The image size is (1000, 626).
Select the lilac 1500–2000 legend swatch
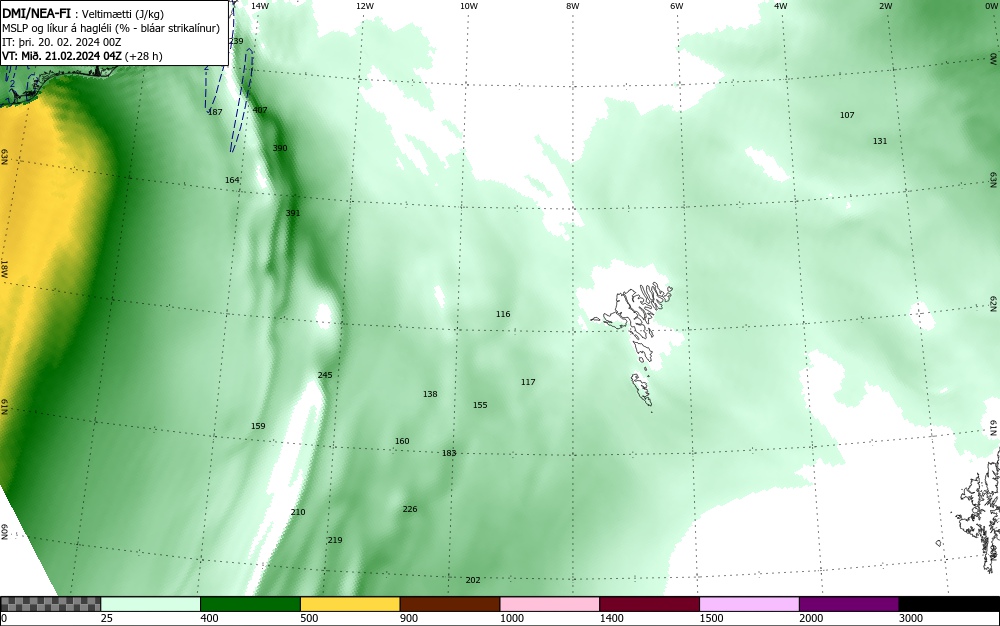point(749,604)
